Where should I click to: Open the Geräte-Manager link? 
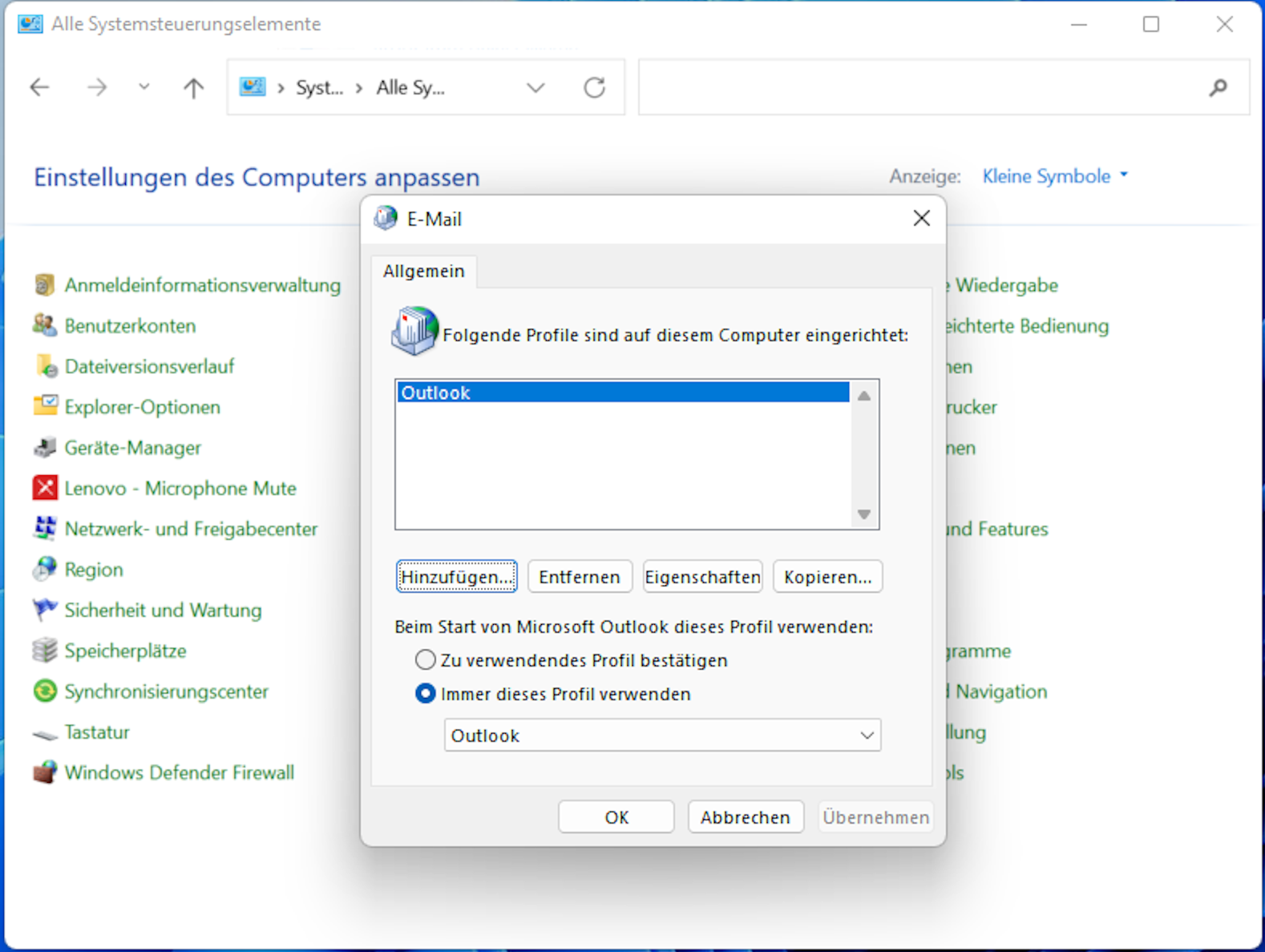tap(133, 447)
